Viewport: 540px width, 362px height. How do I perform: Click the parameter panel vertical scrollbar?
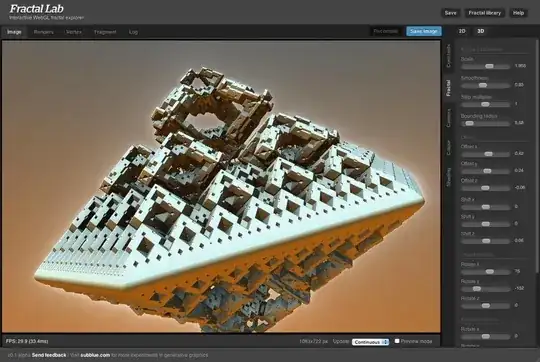[x=538, y=155]
